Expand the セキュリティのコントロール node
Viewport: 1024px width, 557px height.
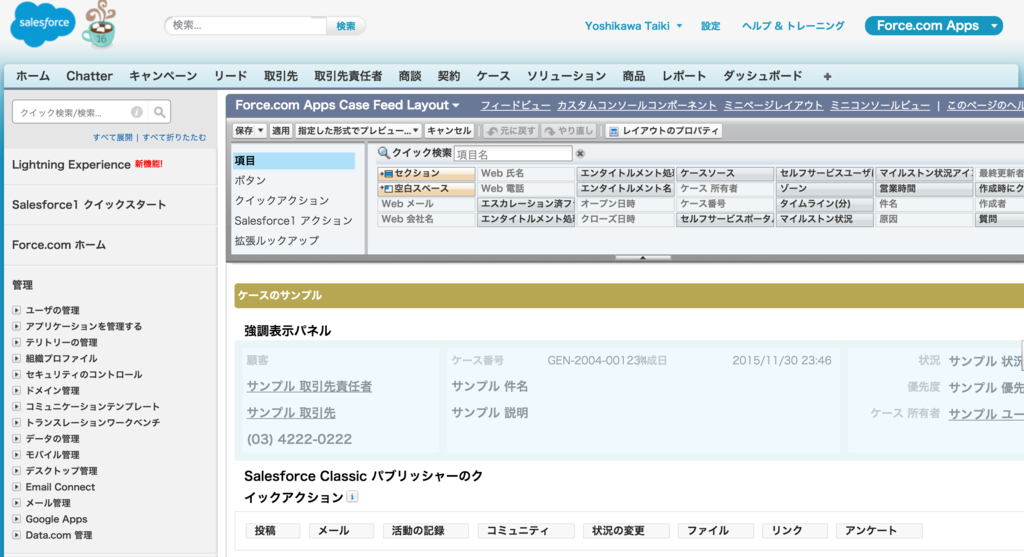pyautogui.click(x=16, y=374)
